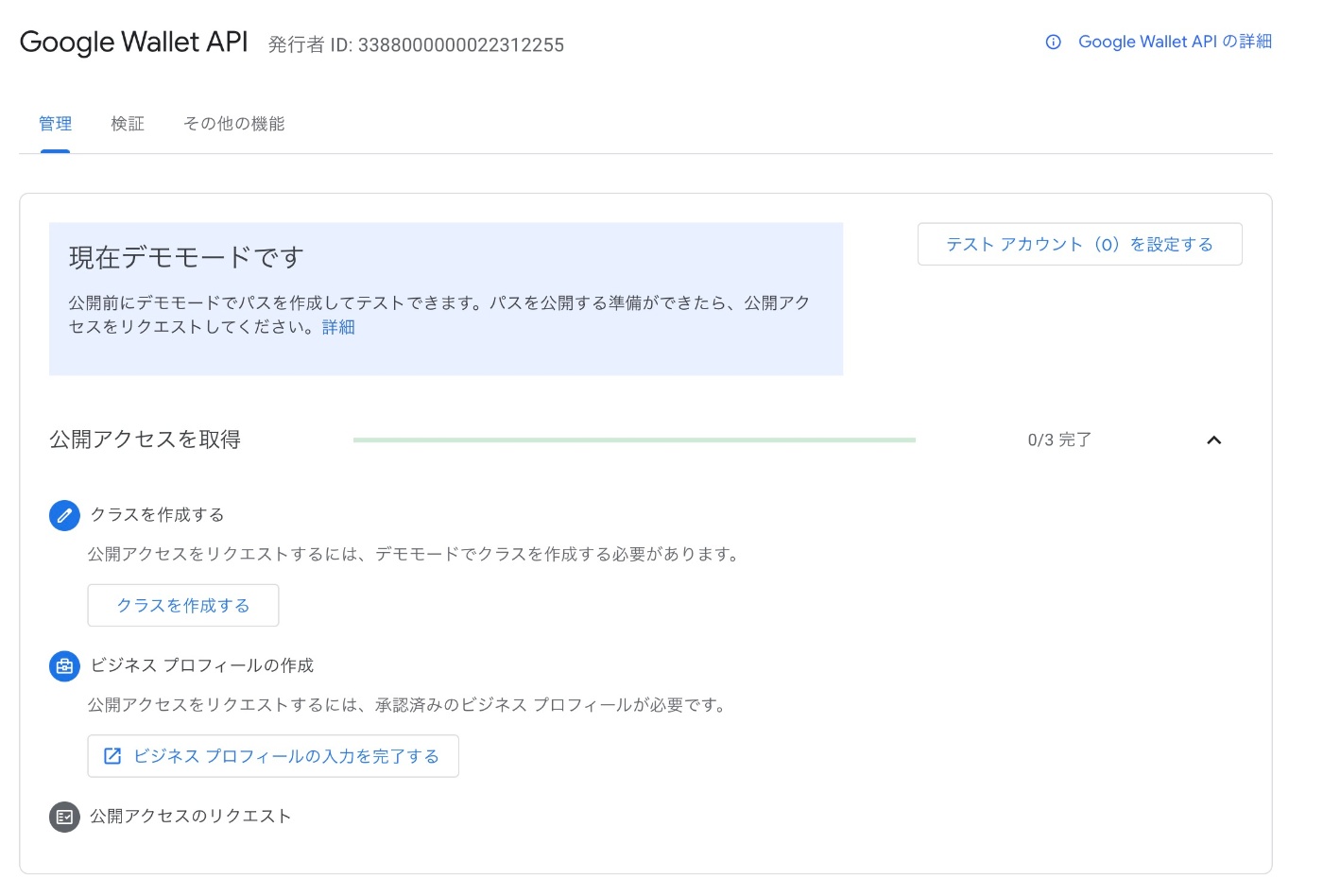Click text 承認済みのビジネス プロフィールが必要です
Screen dimensions: 1323x896
point(552,705)
